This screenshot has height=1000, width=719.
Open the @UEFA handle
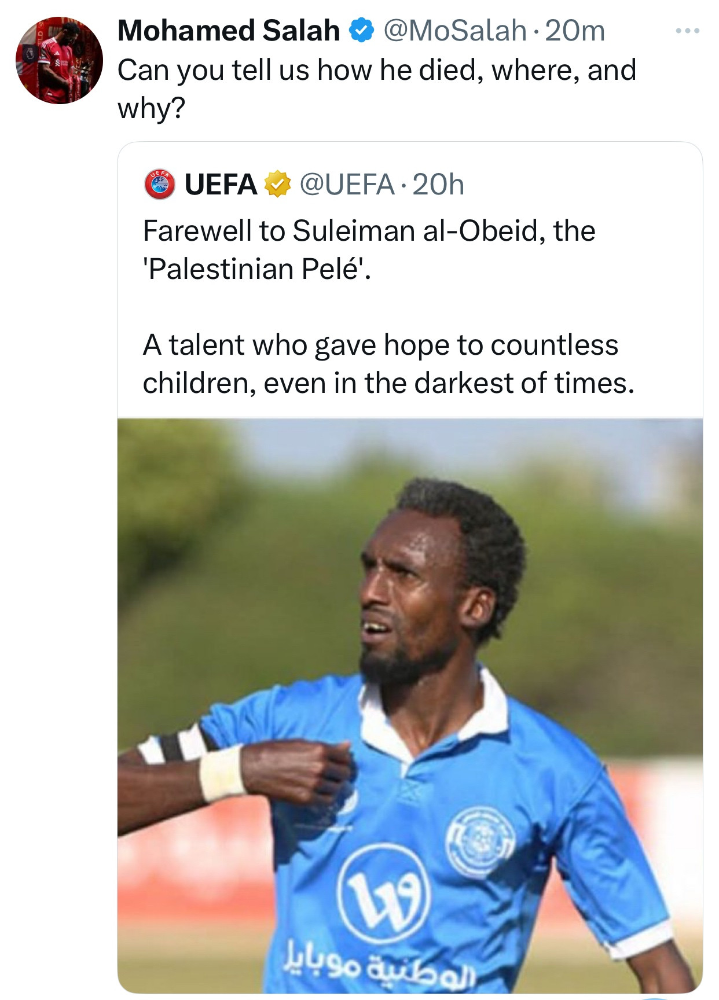tap(346, 184)
